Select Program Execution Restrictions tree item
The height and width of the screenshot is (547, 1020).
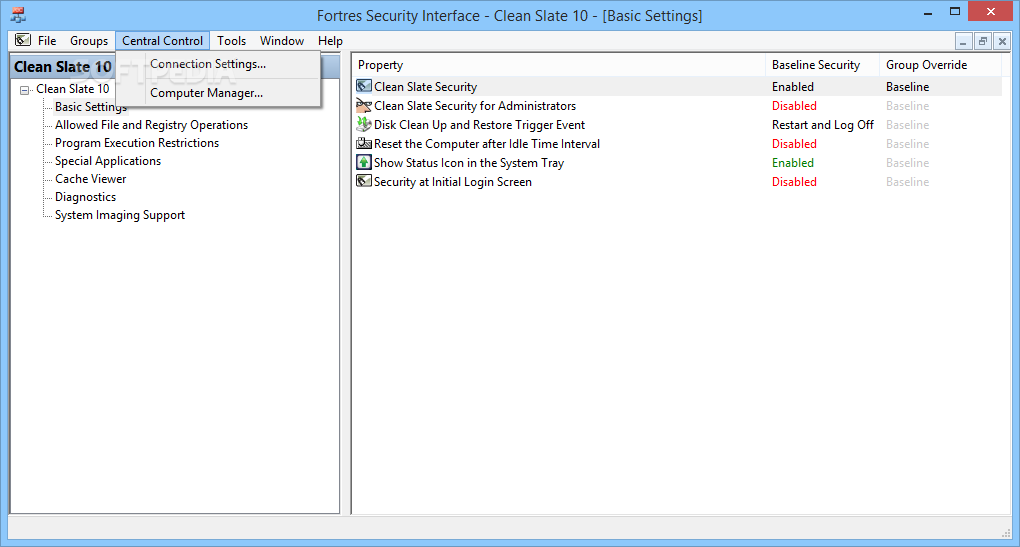[137, 143]
